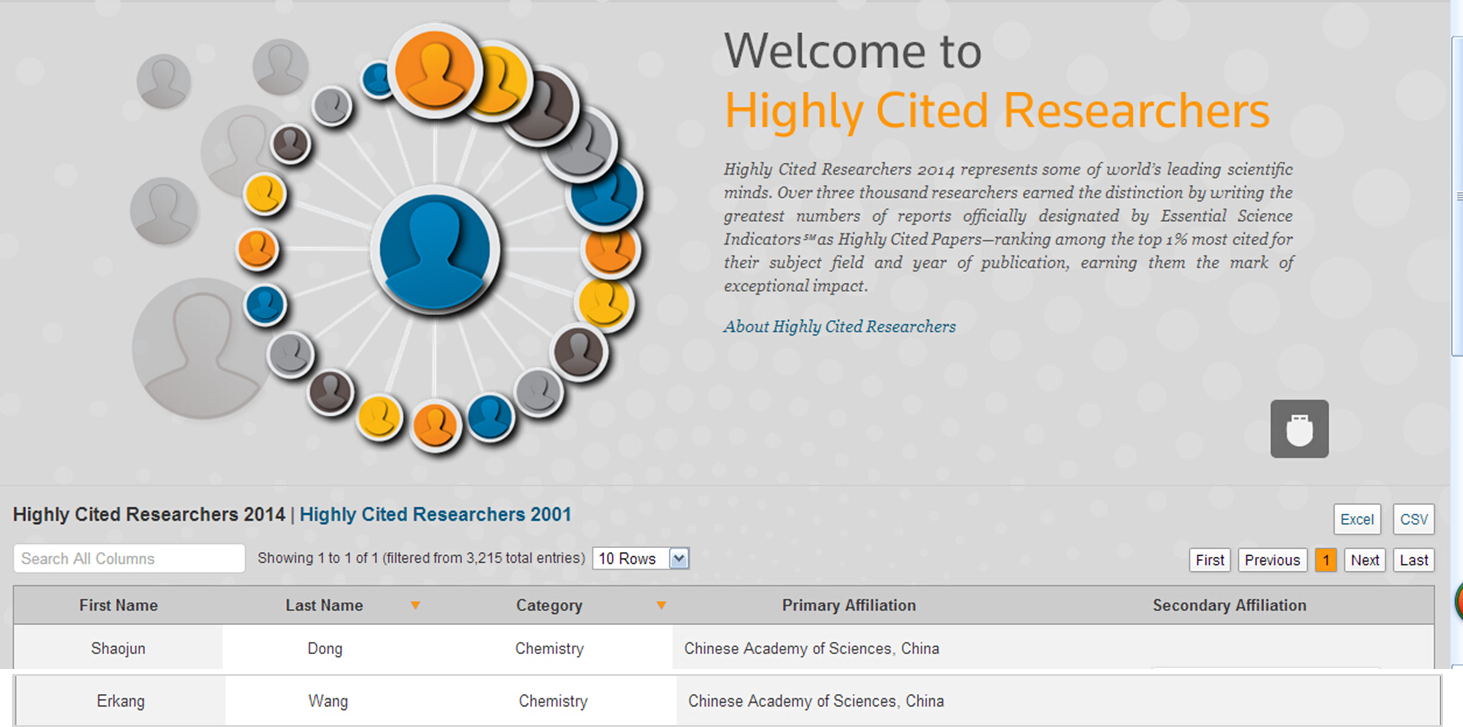Export the table with Excel button
The image size is (1463, 727).
(x=1356, y=519)
